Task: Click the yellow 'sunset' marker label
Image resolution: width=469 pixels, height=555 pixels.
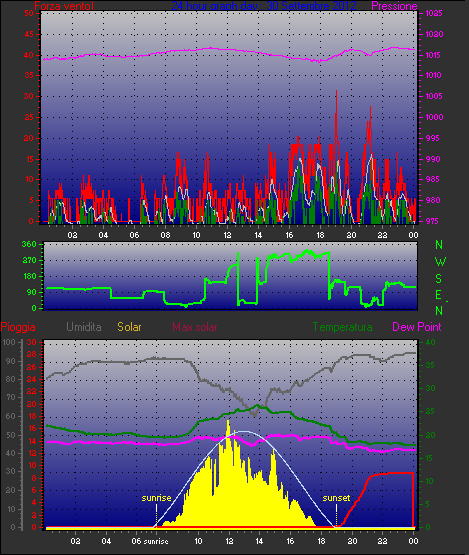Action: (336, 498)
